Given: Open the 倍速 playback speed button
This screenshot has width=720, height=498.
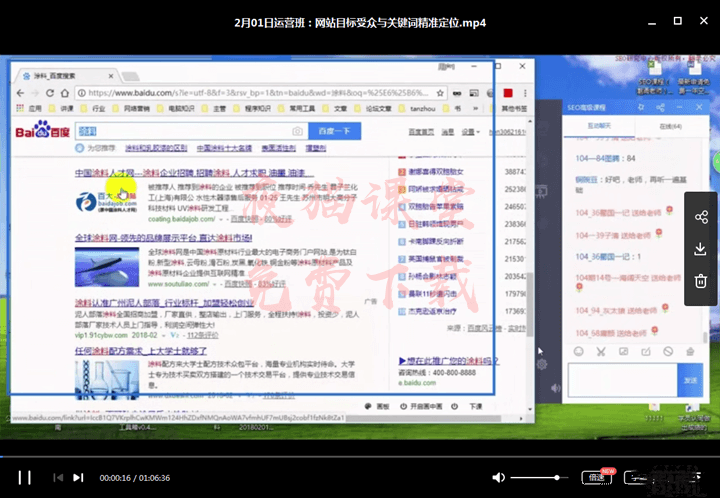Looking at the screenshot, I should click(x=597, y=477).
